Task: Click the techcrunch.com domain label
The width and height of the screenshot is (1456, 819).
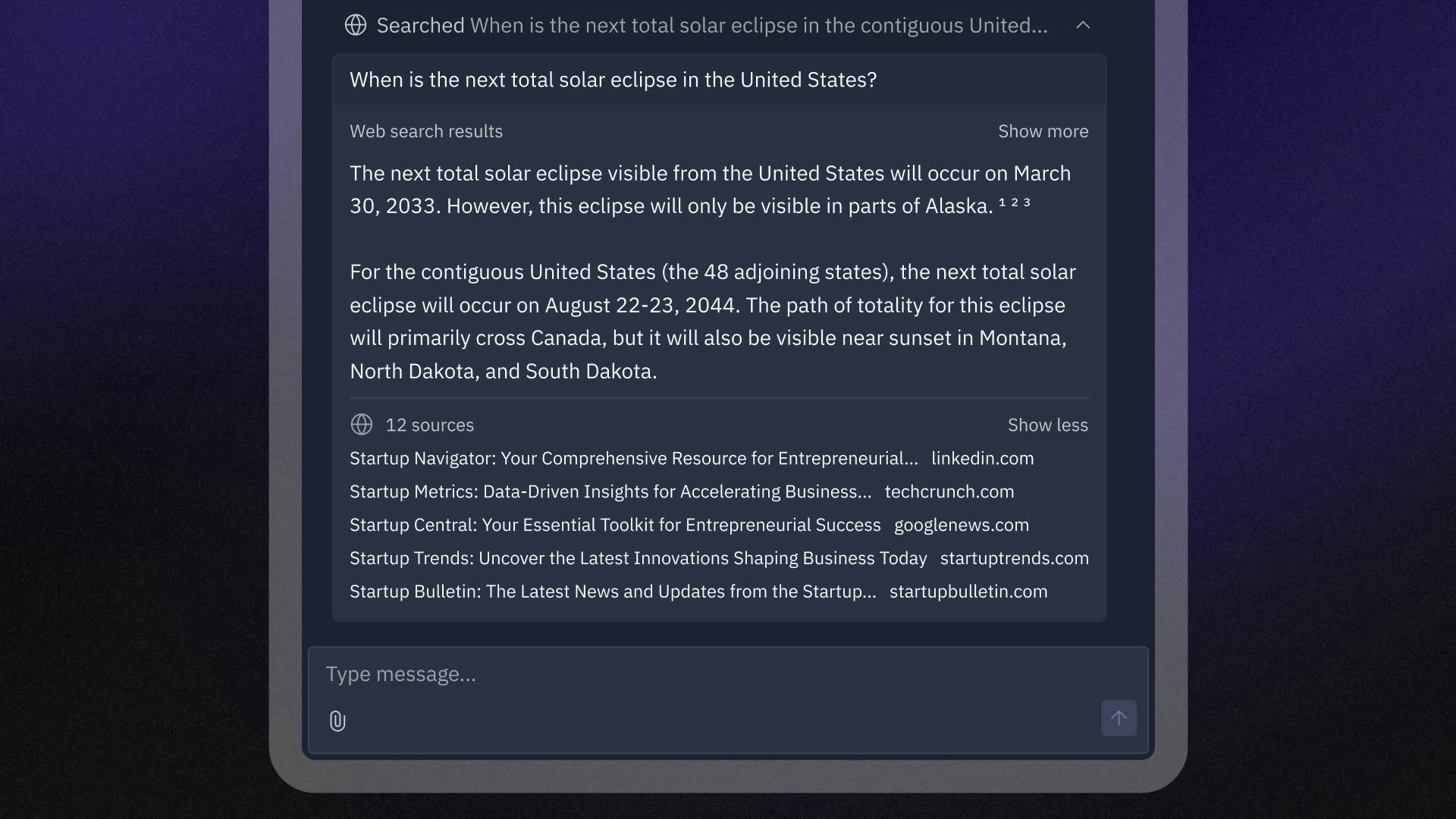Action: pyautogui.click(x=949, y=491)
